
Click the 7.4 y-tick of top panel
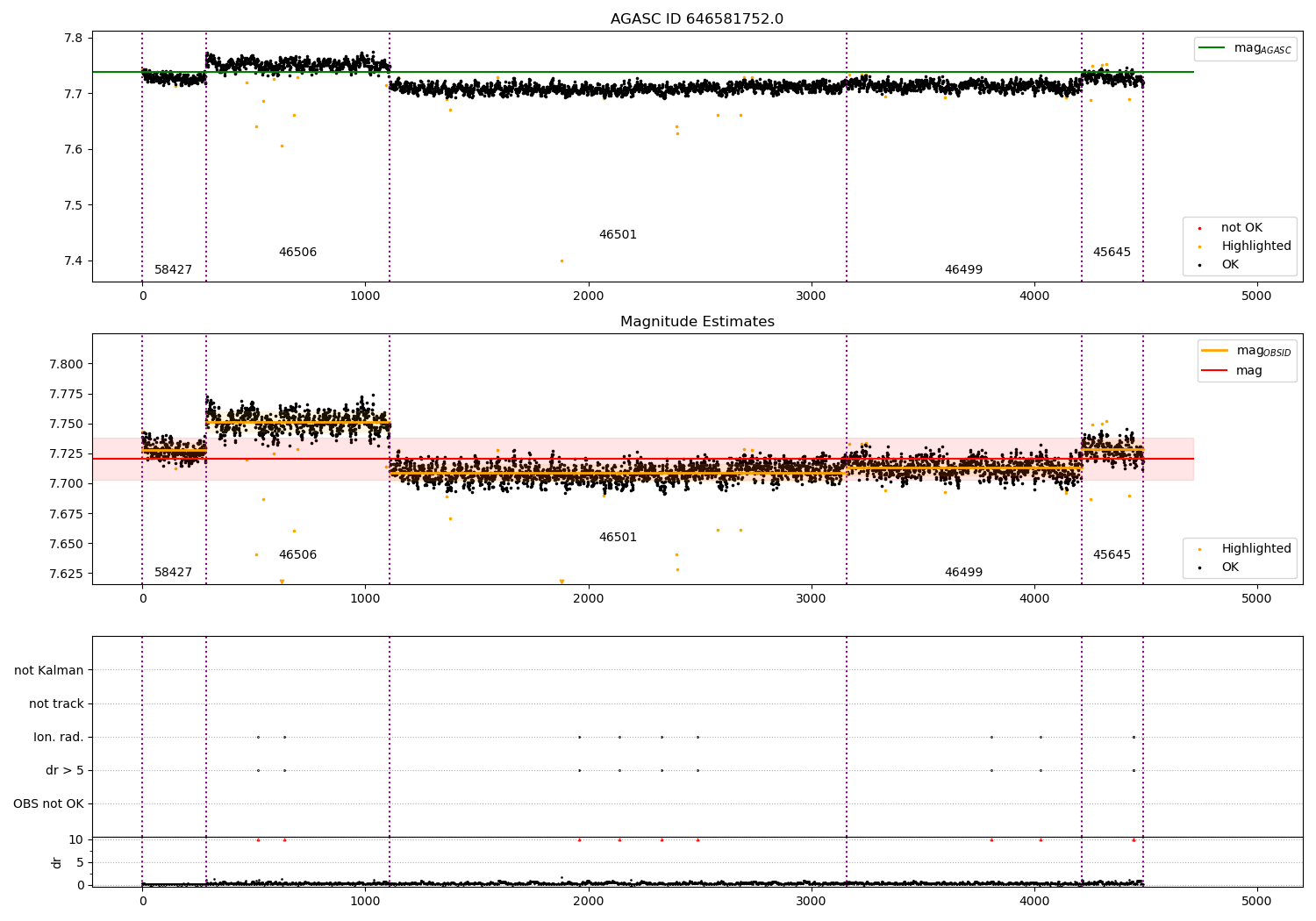click(74, 261)
